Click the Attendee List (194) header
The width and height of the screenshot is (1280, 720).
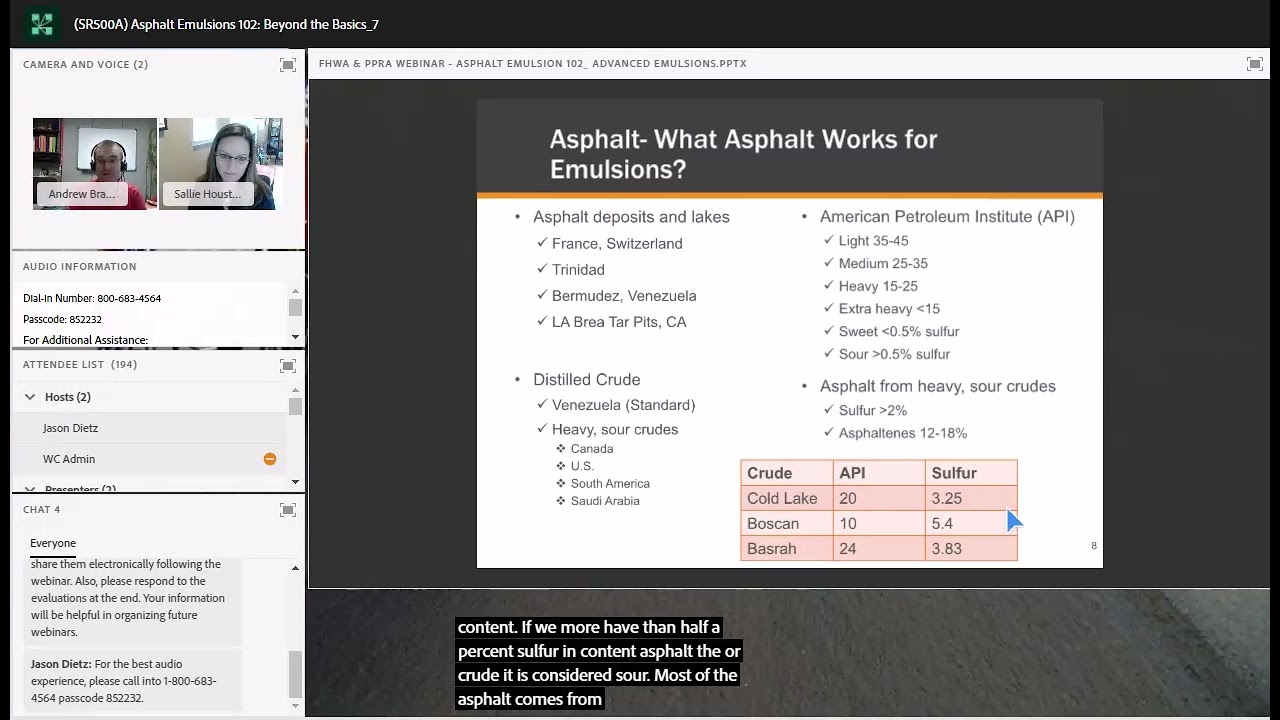coord(80,365)
